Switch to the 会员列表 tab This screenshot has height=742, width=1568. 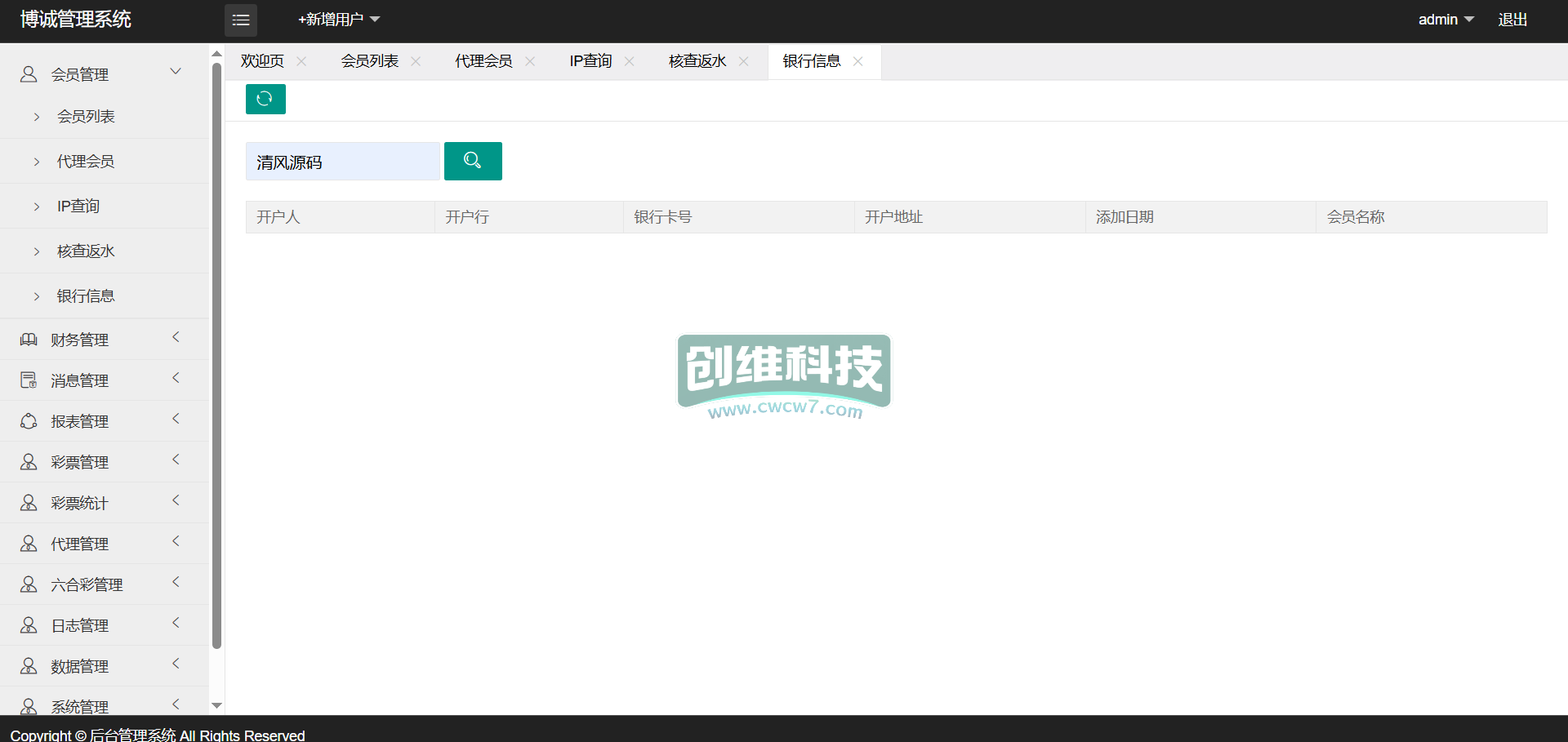click(x=370, y=61)
